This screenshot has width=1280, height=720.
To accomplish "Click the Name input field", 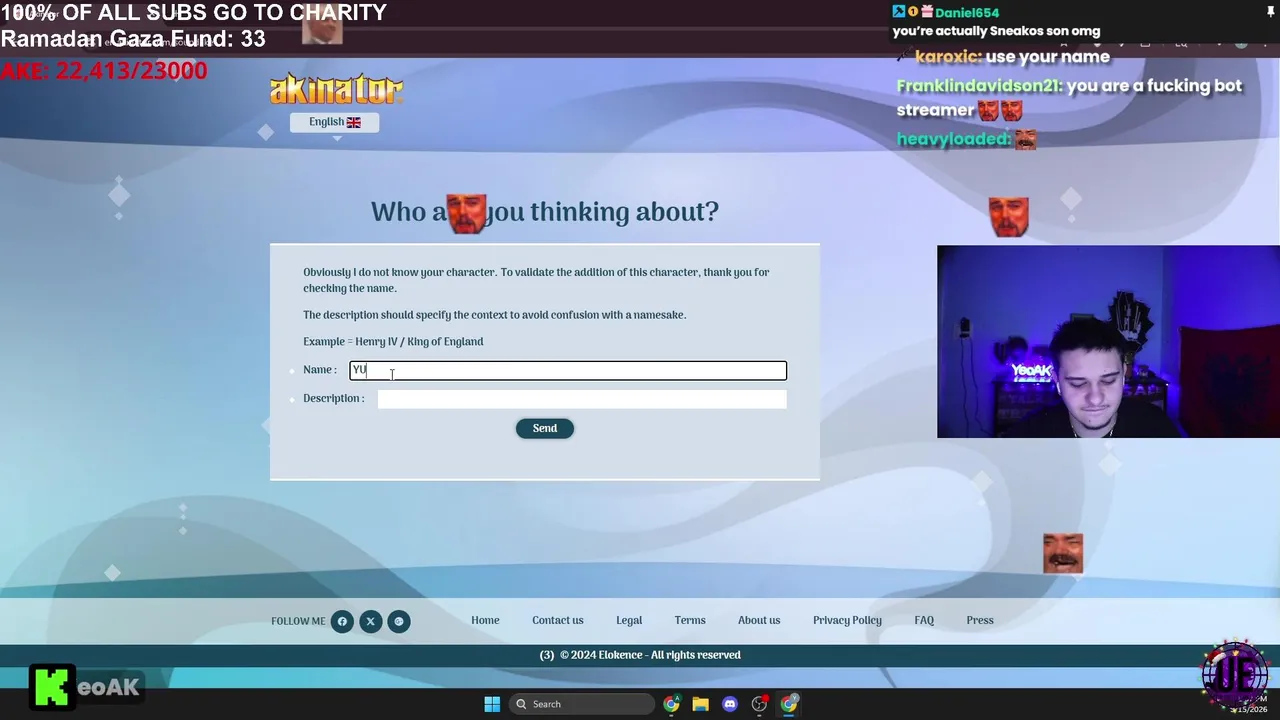I will point(568,371).
